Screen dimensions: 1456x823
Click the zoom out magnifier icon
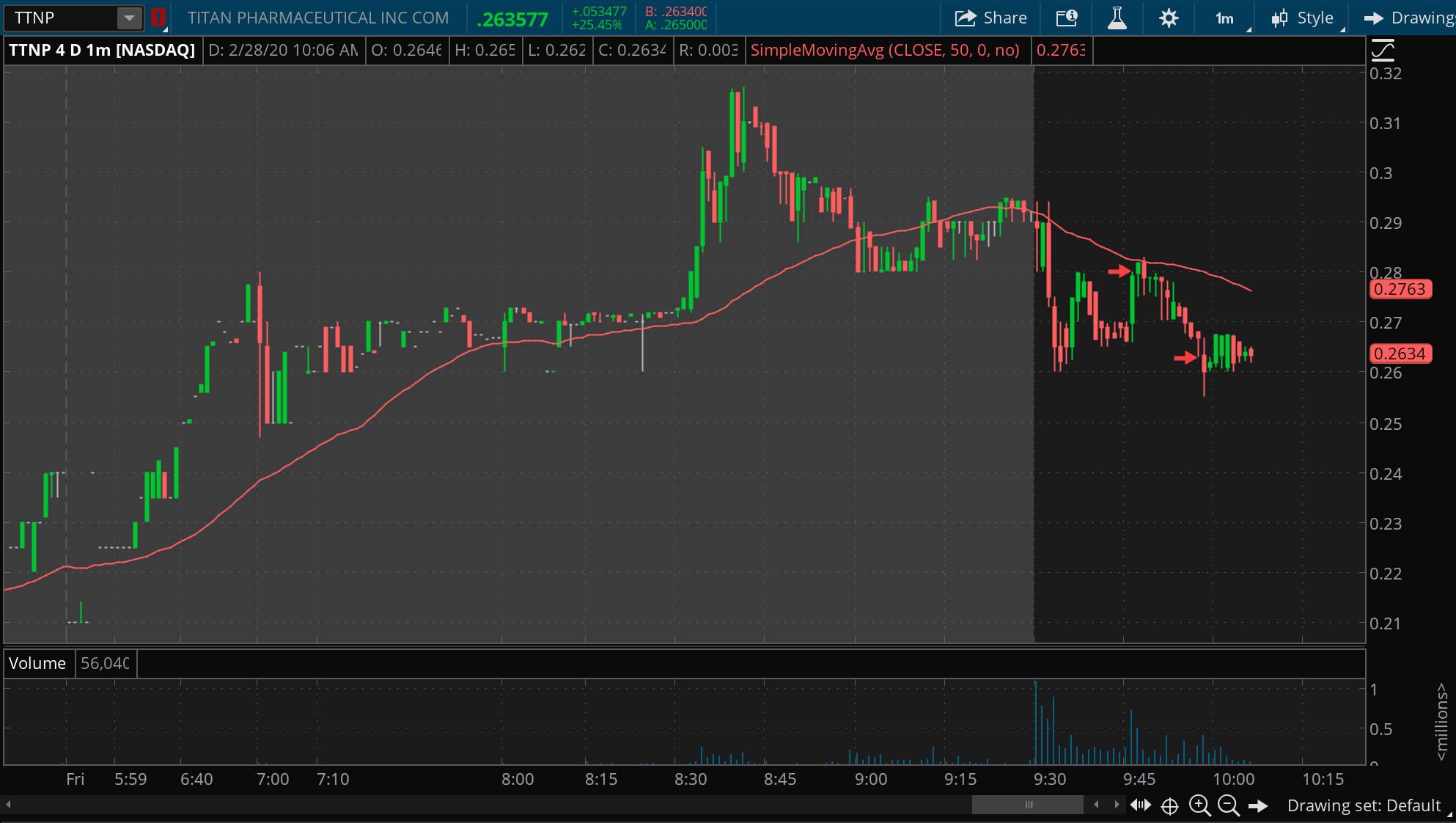tap(1228, 805)
